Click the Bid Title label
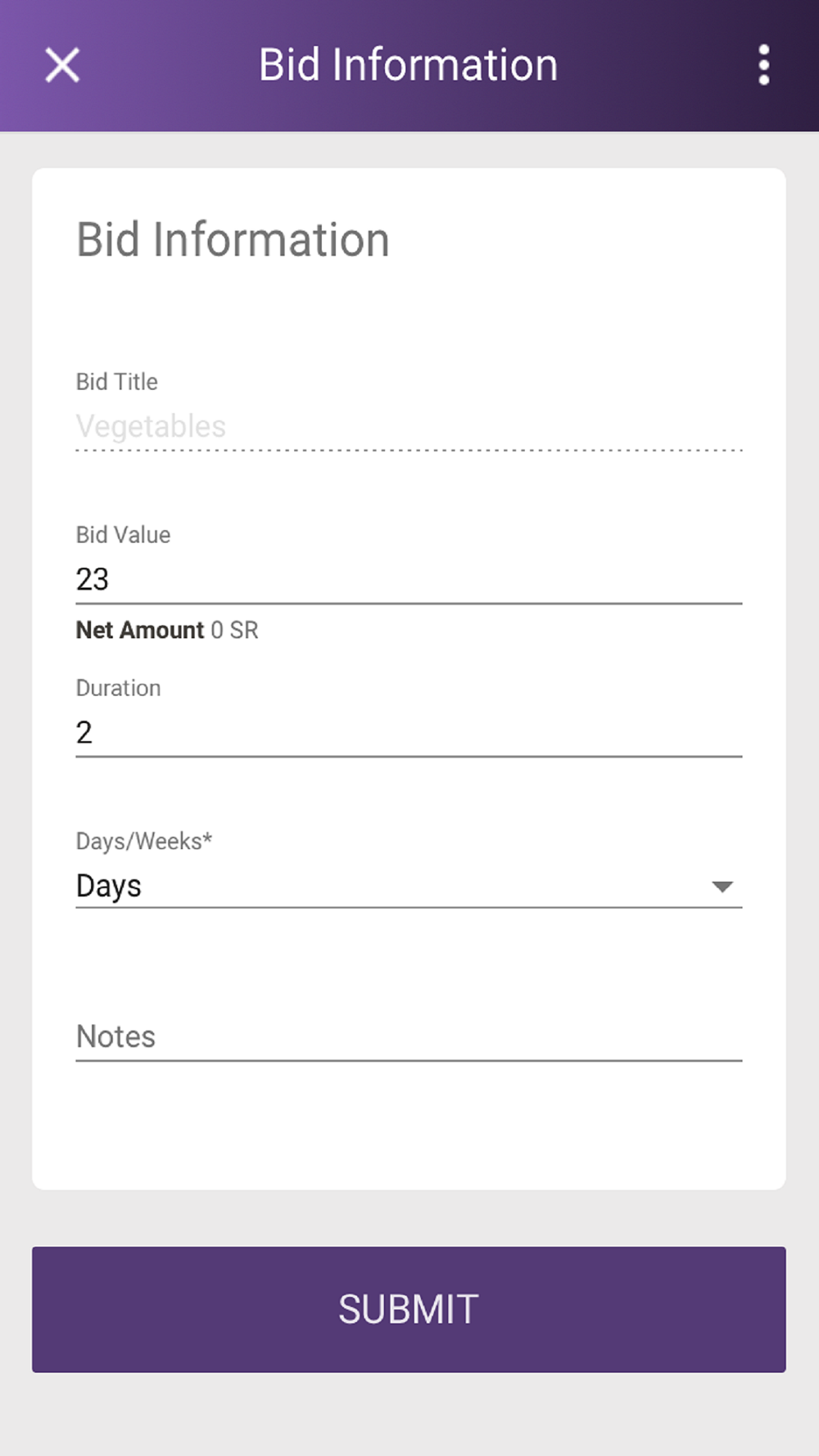 point(117,382)
